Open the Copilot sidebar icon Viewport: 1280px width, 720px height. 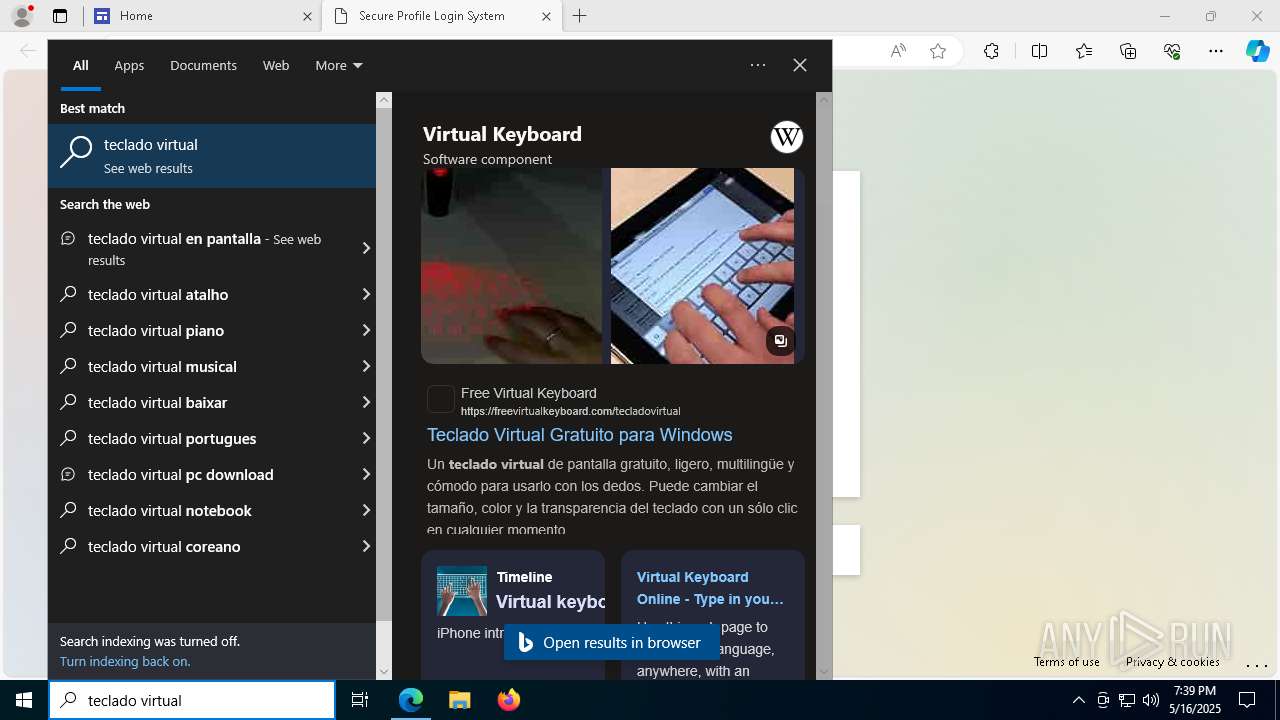click(1258, 51)
